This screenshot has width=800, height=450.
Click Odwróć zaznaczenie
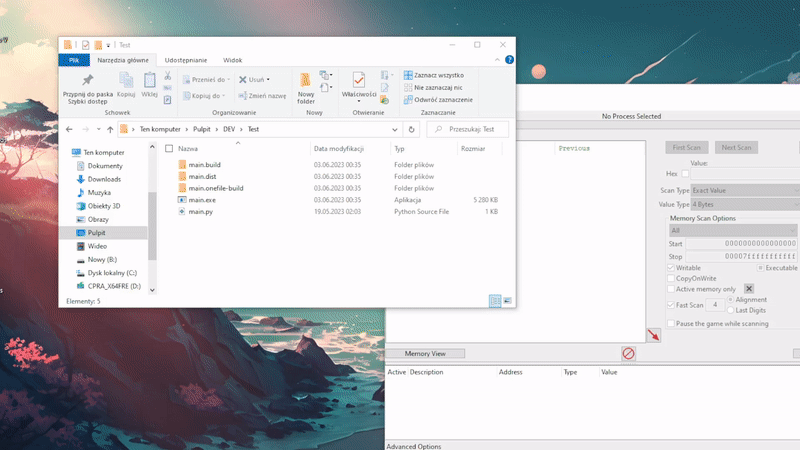pyautogui.click(x=438, y=99)
